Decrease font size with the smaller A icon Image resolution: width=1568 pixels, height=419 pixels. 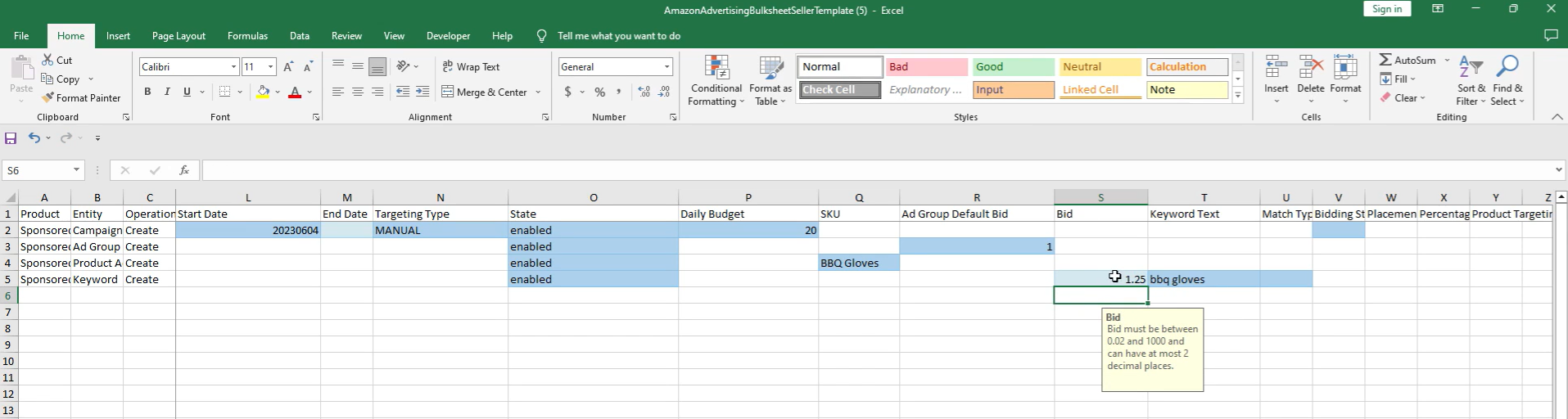point(308,67)
